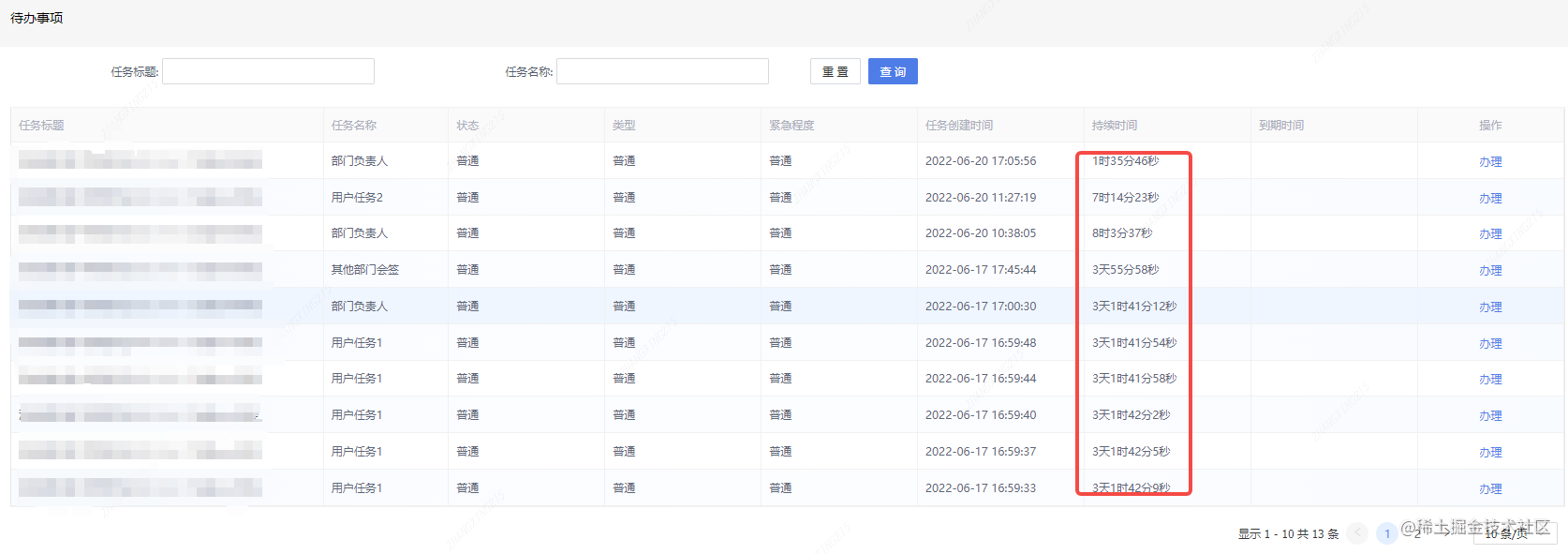Click the blurred title in the 其他部门会签 row

click(x=141, y=269)
